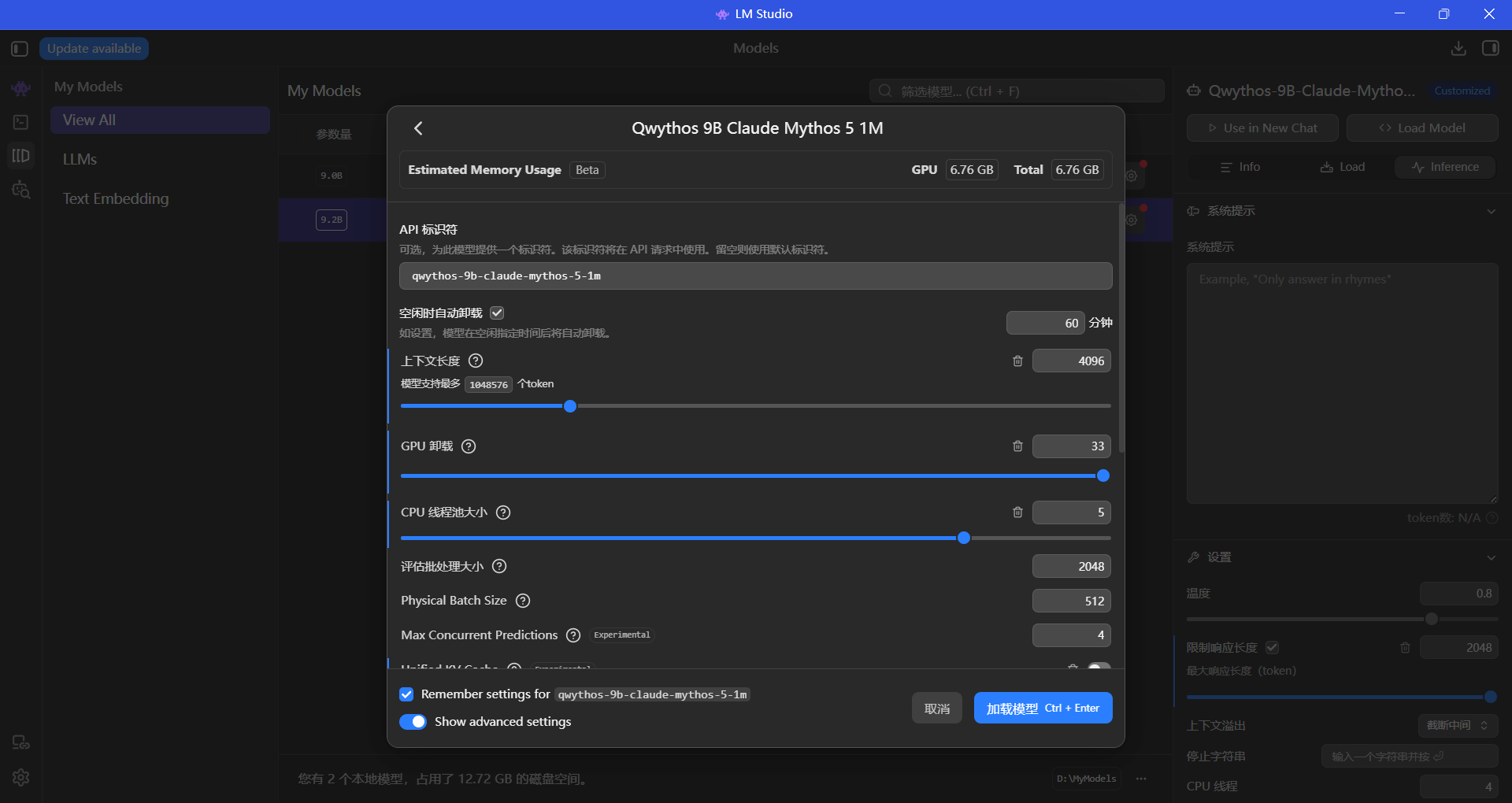Adjust the GPU 卸载 slider handle
This screenshot has height=803, width=1512.
[1103, 476]
